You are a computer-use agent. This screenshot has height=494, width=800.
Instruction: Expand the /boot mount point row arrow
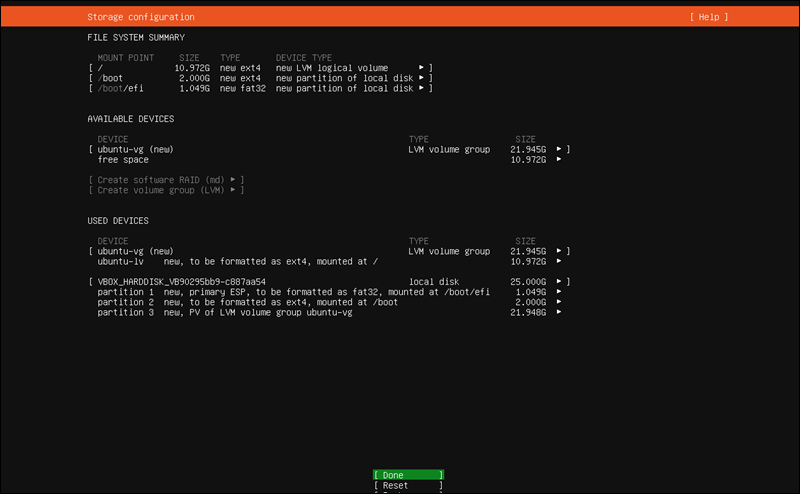point(421,78)
